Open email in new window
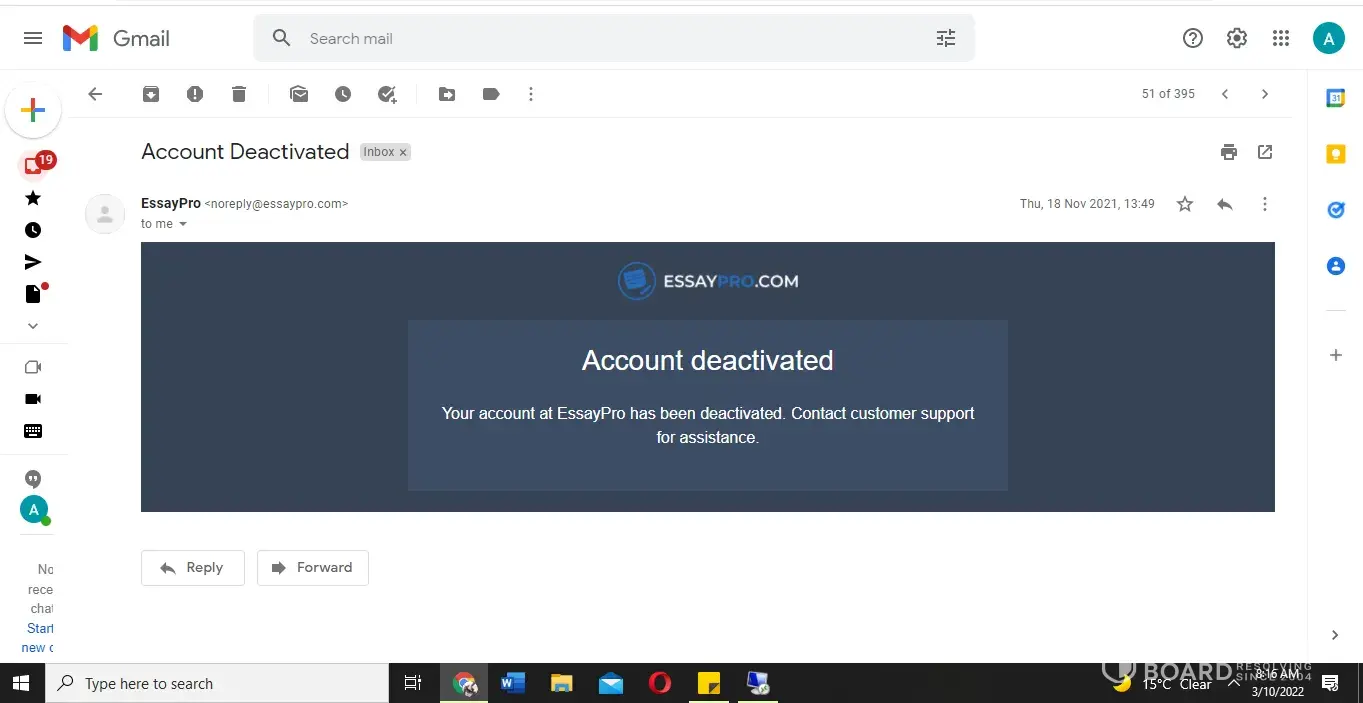1363x703 pixels. point(1265,152)
